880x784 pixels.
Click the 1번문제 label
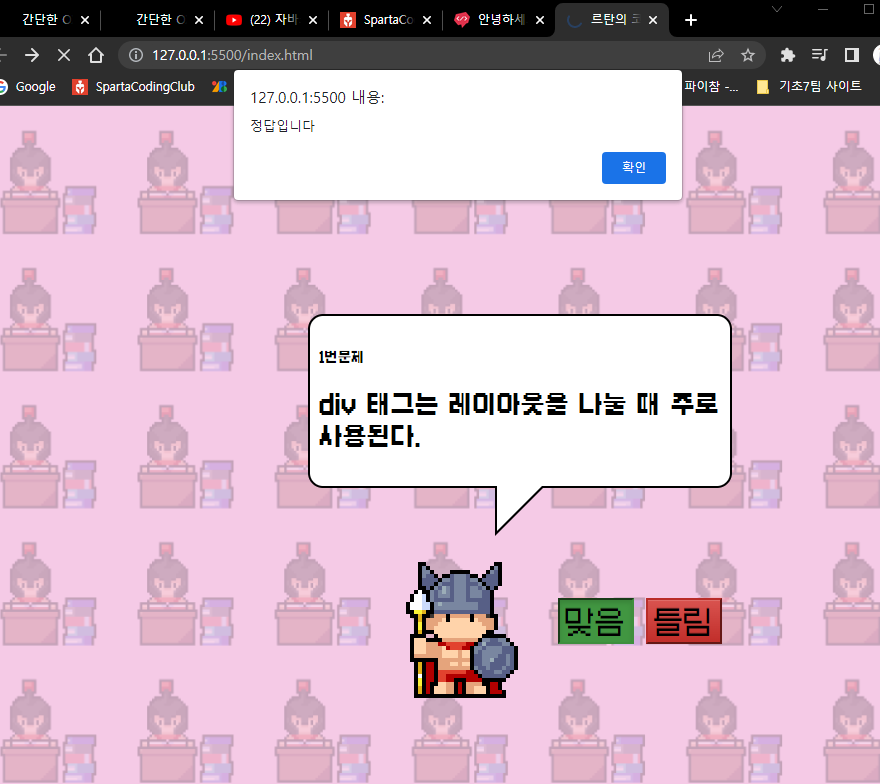click(x=341, y=357)
